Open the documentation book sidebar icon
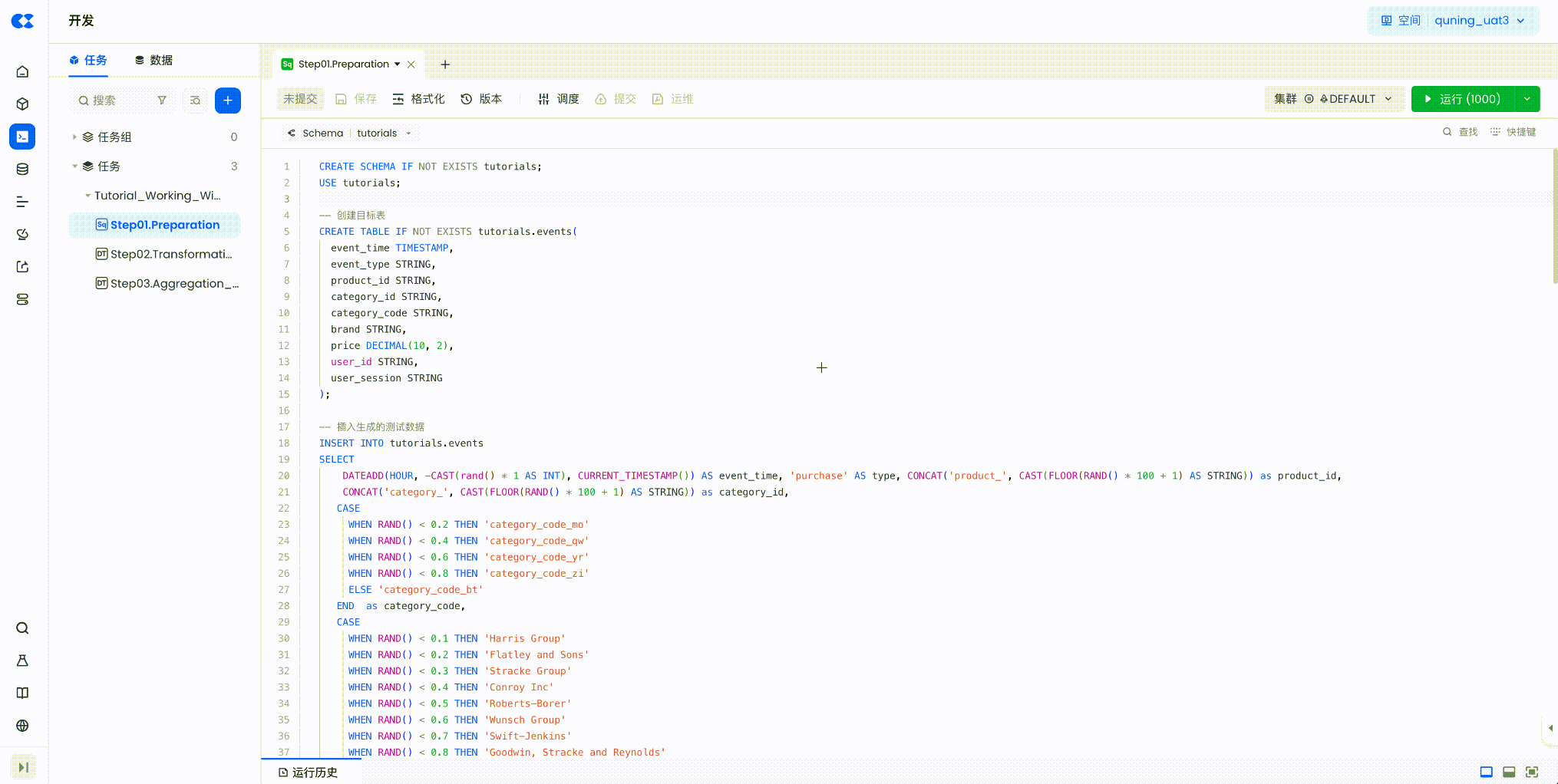Screen dimensions: 1558x784 (x=22, y=693)
